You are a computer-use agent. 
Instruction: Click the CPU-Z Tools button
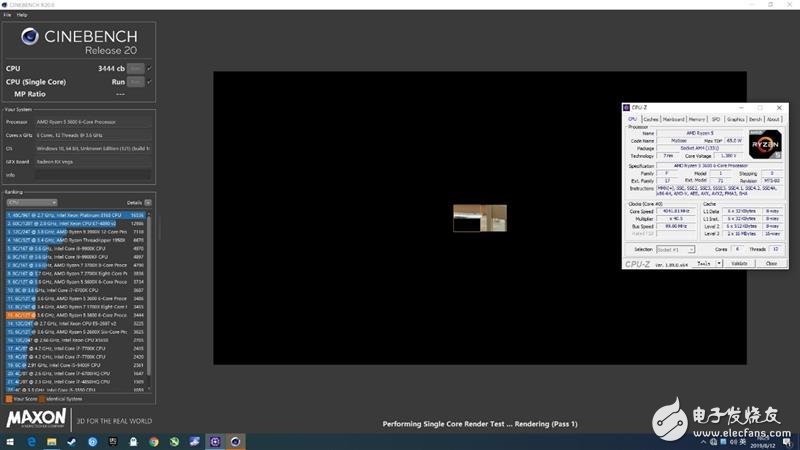[704, 263]
